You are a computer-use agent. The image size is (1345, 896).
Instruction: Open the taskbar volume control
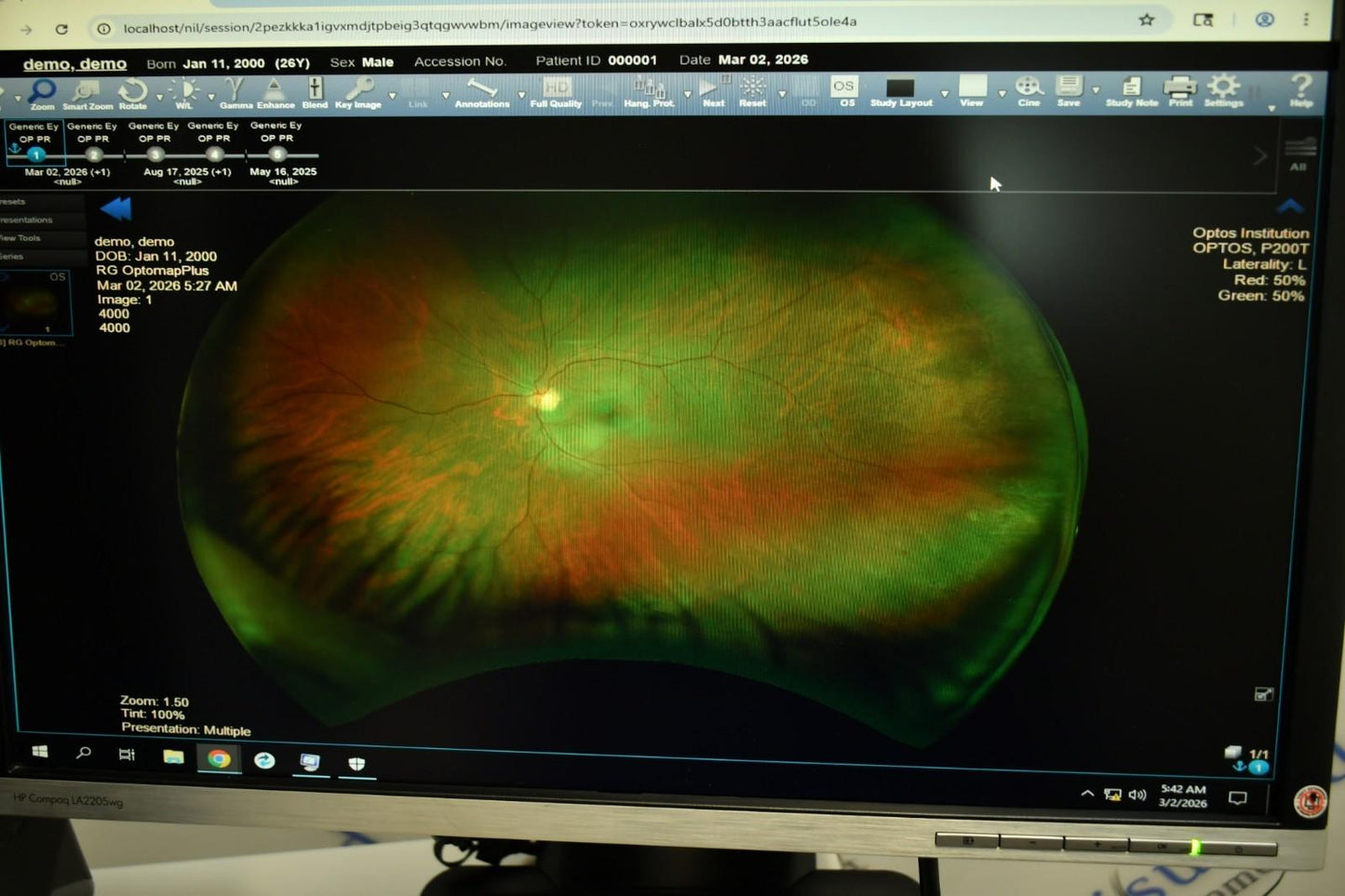pos(1137,795)
